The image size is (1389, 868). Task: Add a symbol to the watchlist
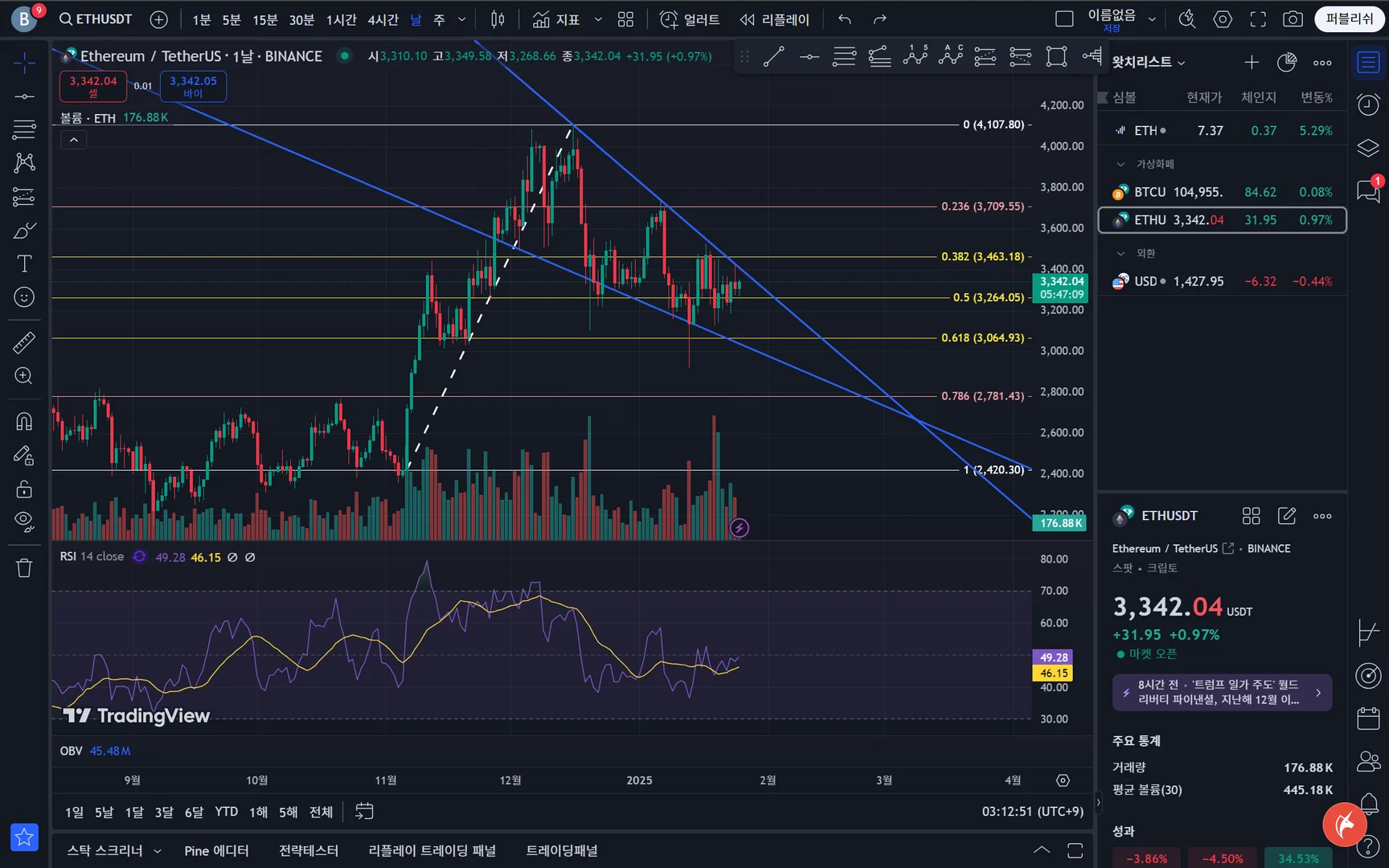(1252, 63)
